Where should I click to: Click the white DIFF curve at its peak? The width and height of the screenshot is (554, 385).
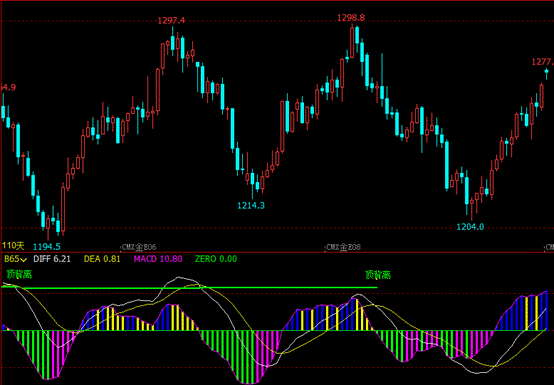coord(178,278)
